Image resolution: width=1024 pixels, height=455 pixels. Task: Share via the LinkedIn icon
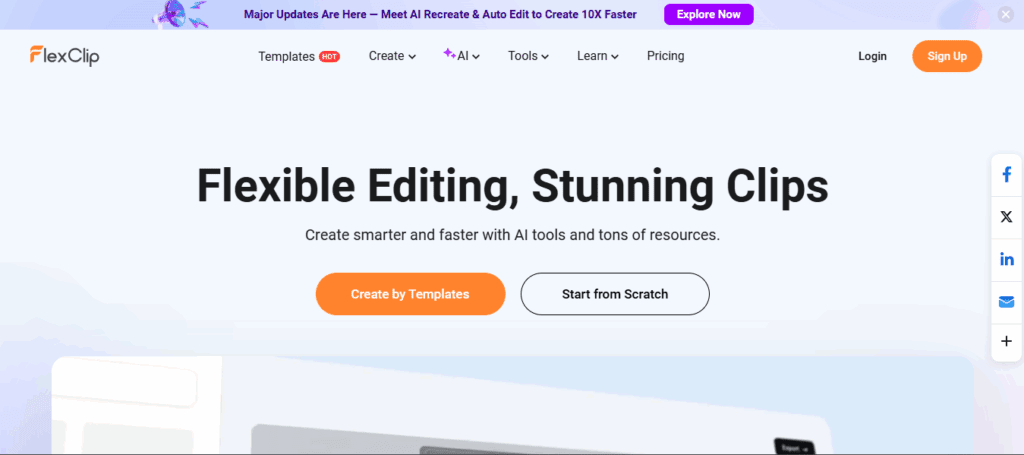point(1006,259)
